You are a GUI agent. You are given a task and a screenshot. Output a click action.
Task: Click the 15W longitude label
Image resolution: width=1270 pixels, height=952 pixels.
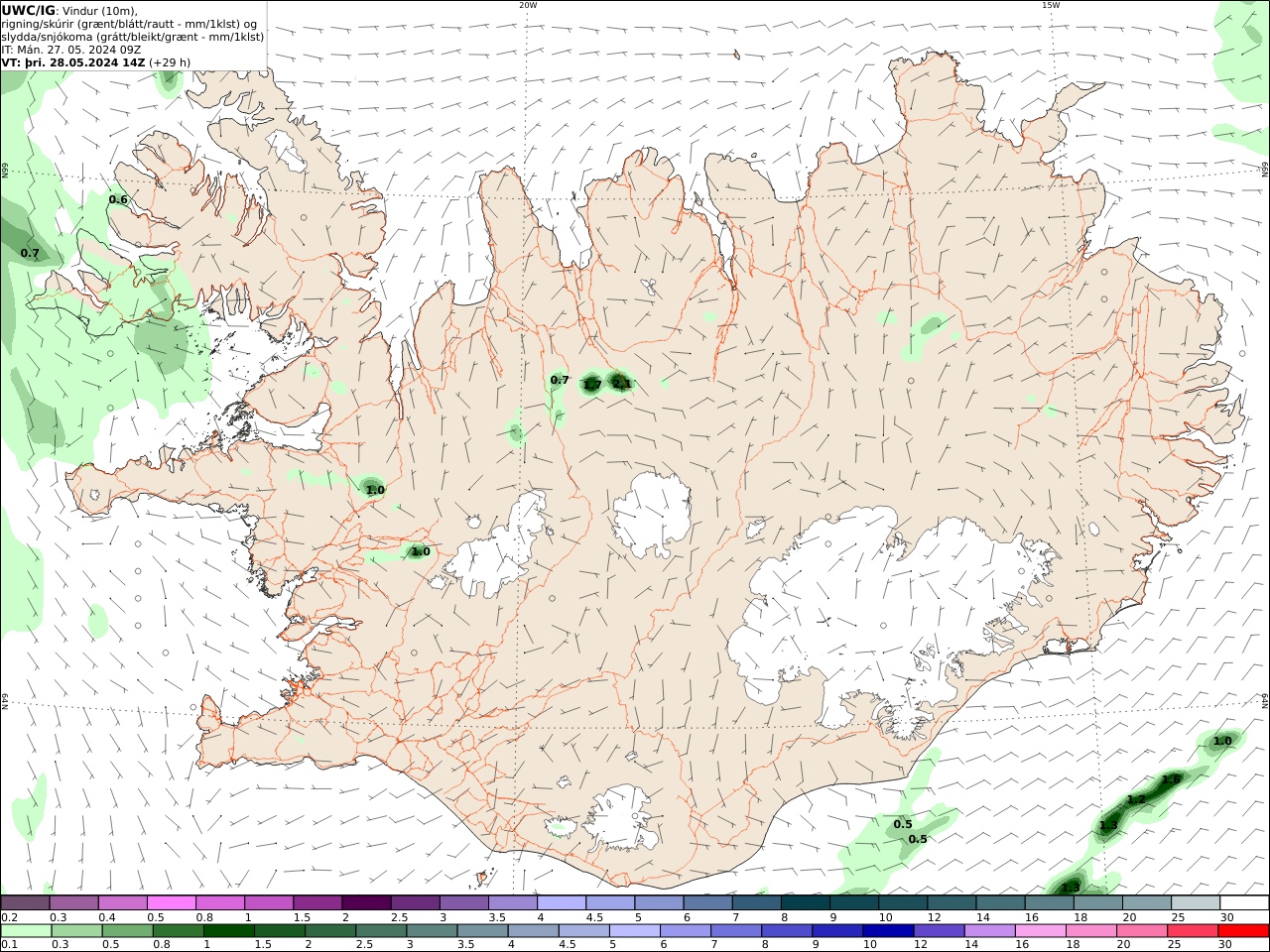(x=1050, y=5)
